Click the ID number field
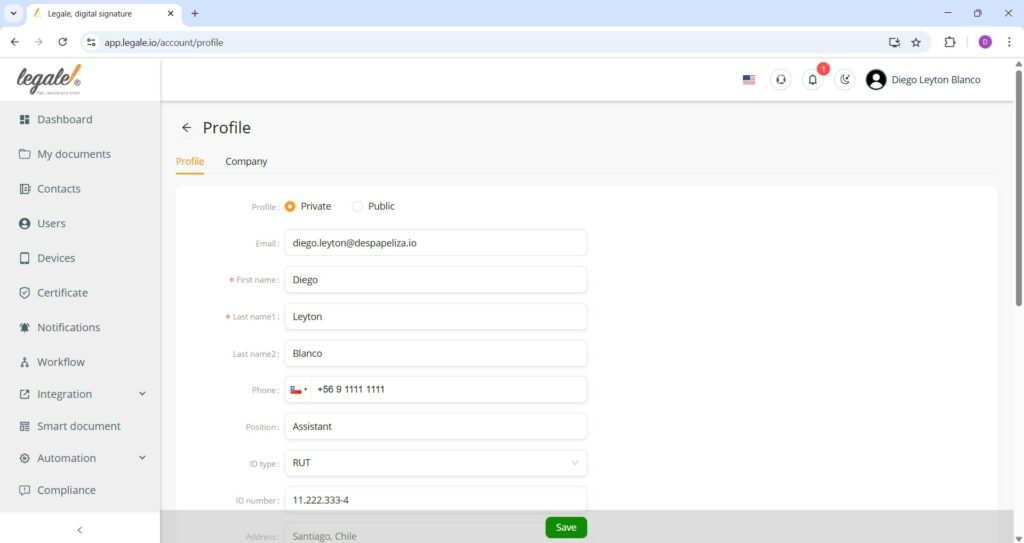The height and width of the screenshot is (543, 1024). pyautogui.click(x=436, y=500)
